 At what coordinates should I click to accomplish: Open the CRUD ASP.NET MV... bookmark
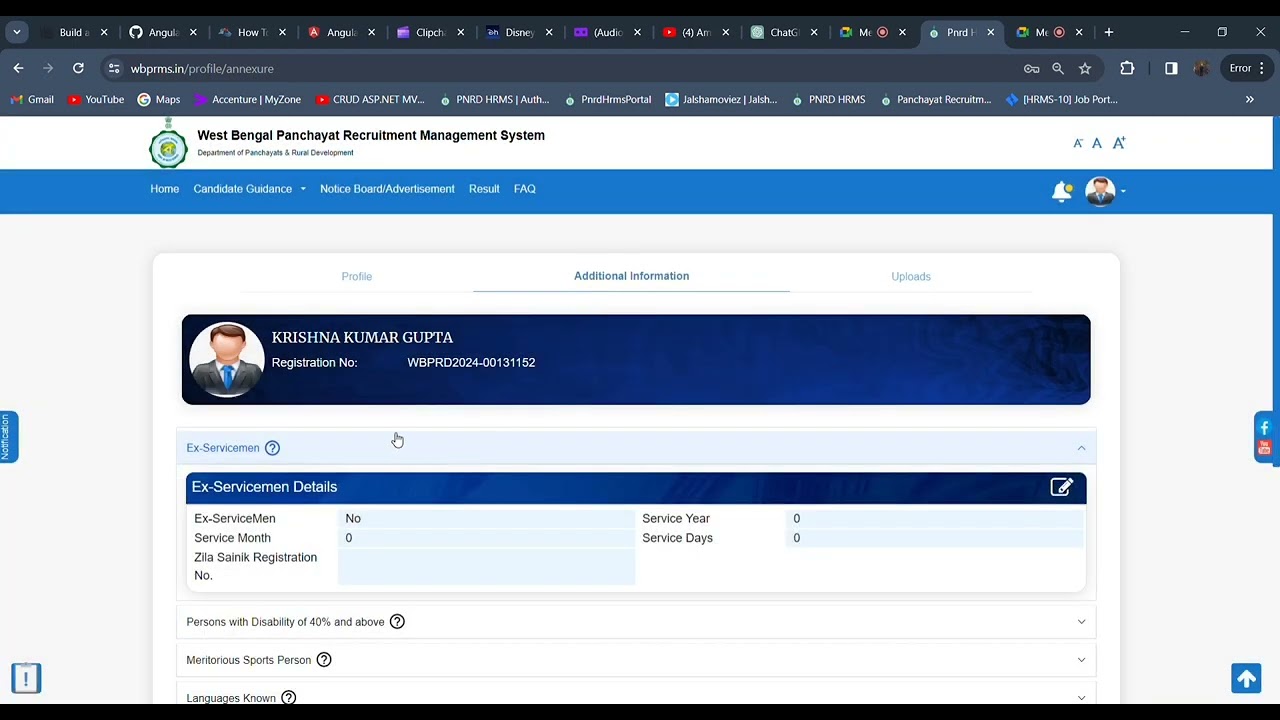(370, 99)
